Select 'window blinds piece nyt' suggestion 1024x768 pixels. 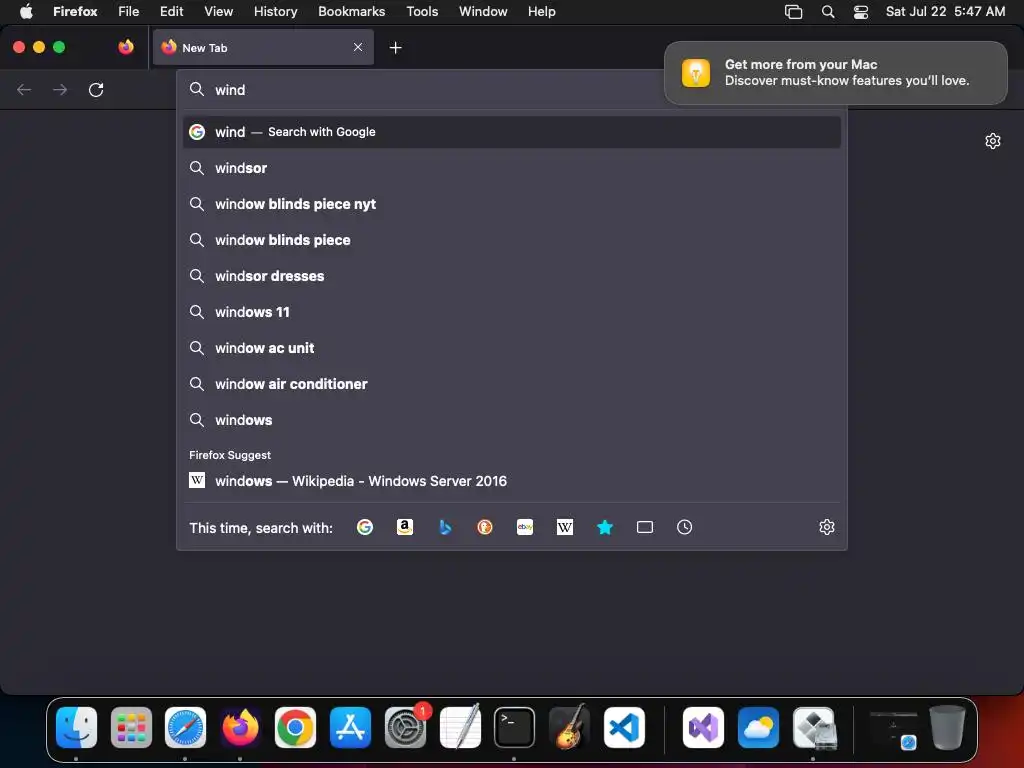512,204
